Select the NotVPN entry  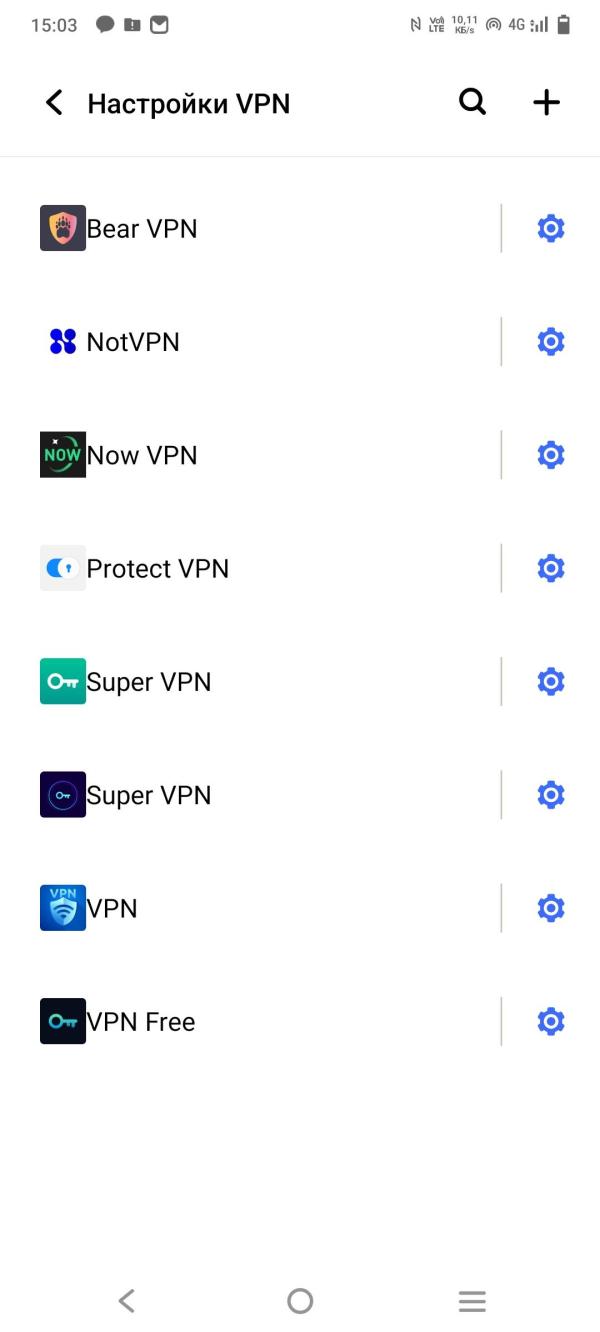270,342
